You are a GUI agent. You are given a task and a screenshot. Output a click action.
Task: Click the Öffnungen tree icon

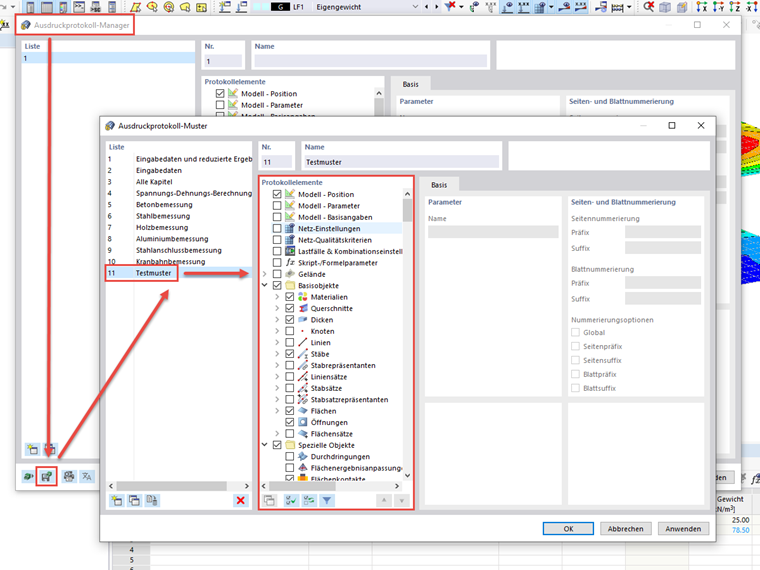[303, 422]
